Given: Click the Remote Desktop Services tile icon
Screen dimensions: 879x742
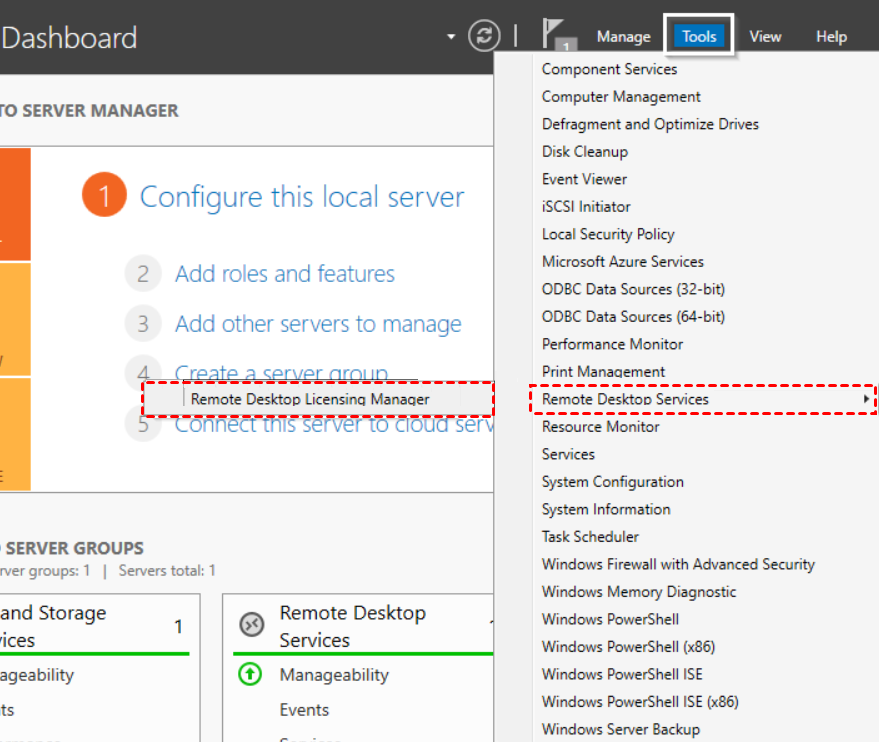Looking at the screenshot, I should click(x=251, y=625).
